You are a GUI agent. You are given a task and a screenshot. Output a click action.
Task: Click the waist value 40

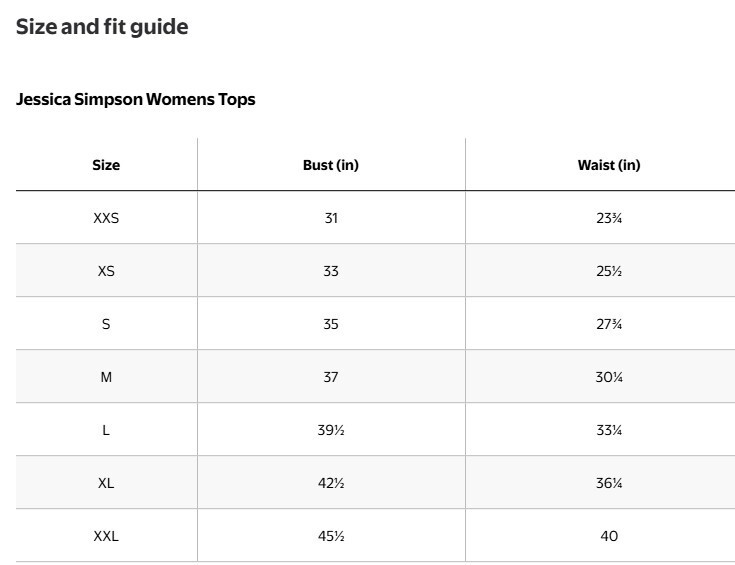point(609,536)
